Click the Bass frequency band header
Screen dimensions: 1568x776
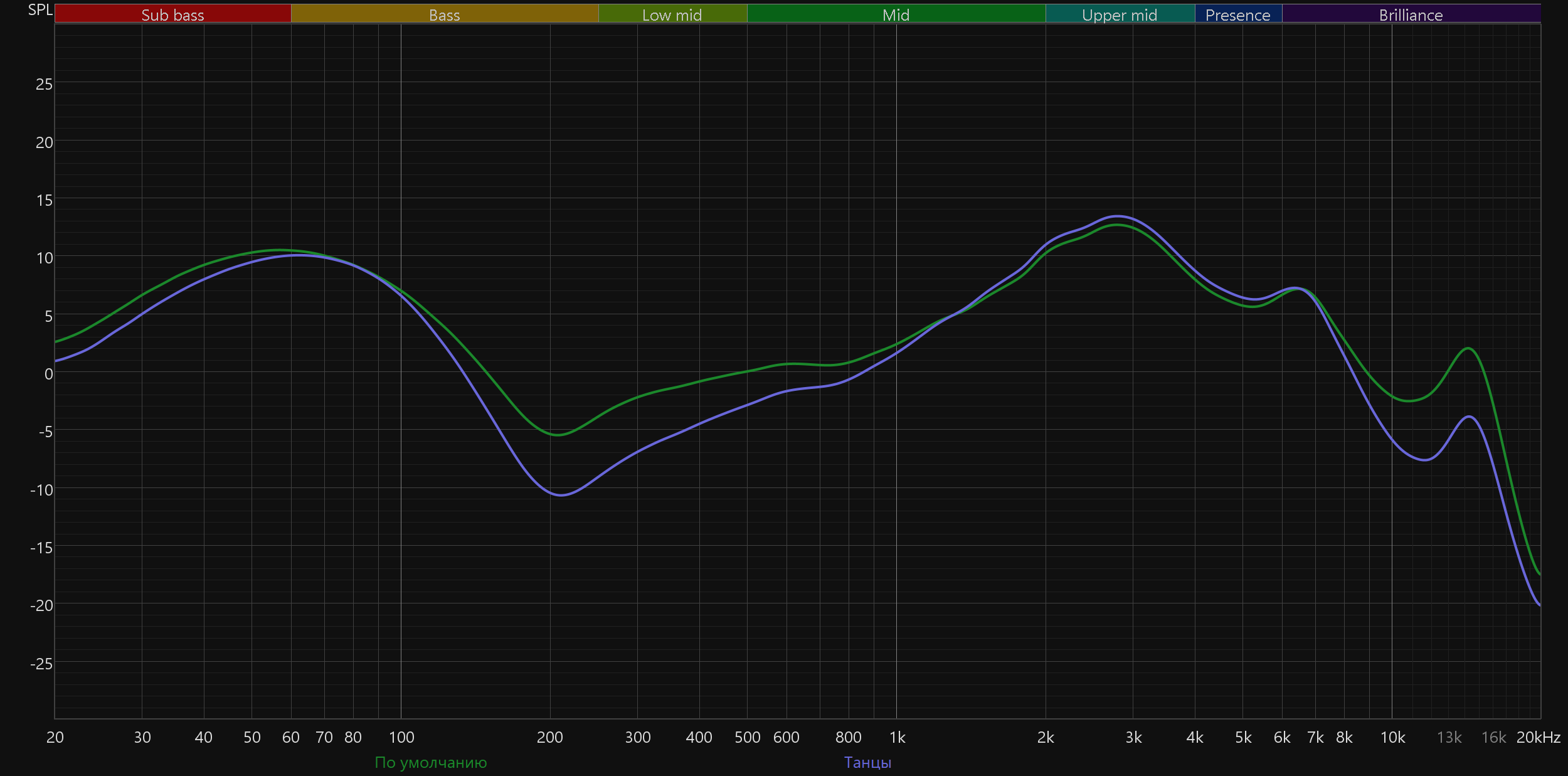(x=444, y=14)
